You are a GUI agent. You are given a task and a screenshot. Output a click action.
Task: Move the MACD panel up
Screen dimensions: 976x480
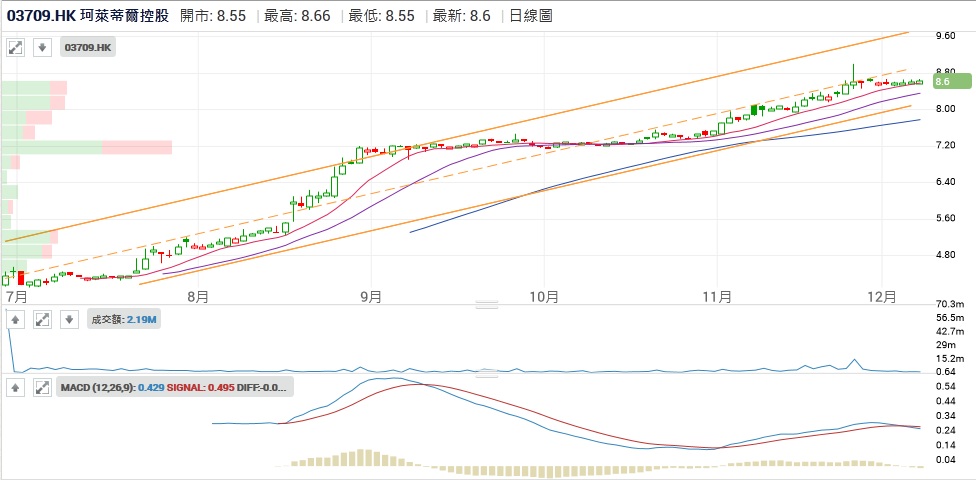[16, 386]
